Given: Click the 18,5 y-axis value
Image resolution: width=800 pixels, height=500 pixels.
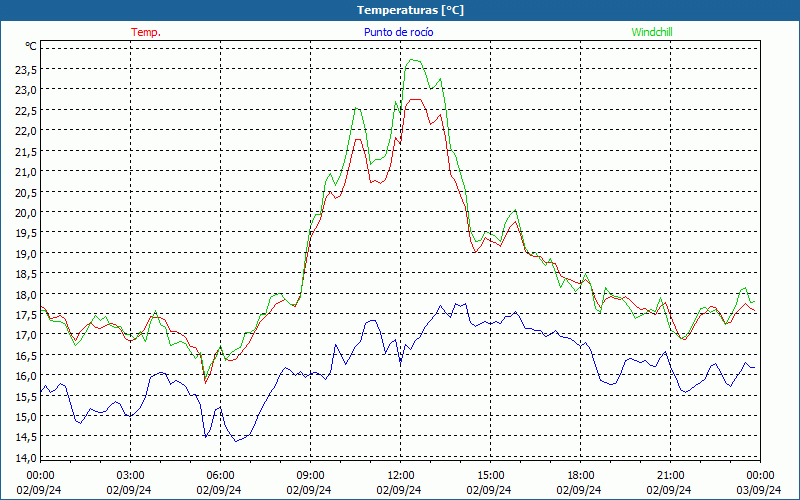Looking at the screenshot, I should pyautogui.click(x=26, y=274).
